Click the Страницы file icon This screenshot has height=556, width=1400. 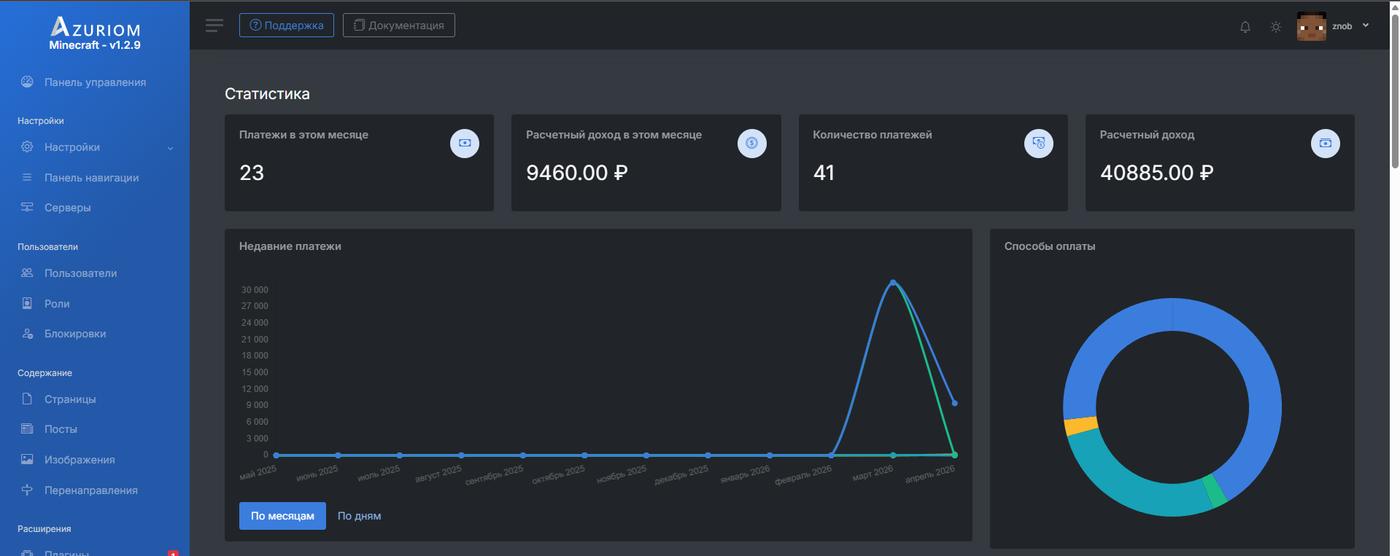coord(27,399)
